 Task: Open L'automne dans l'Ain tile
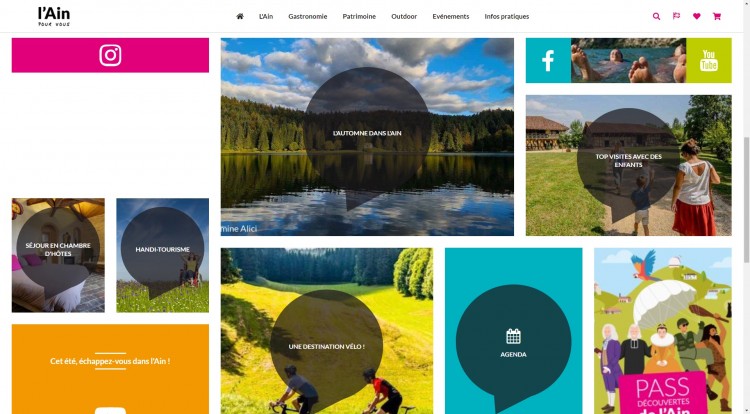click(x=367, y=137)
